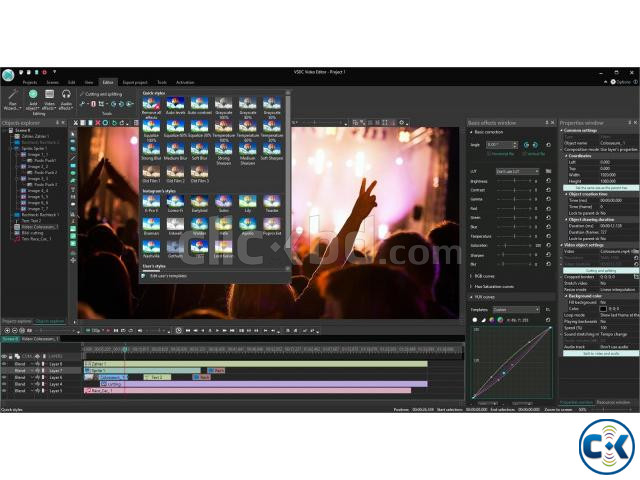Click Cutting and splitting in the ribbon Tools

(100, 94)
